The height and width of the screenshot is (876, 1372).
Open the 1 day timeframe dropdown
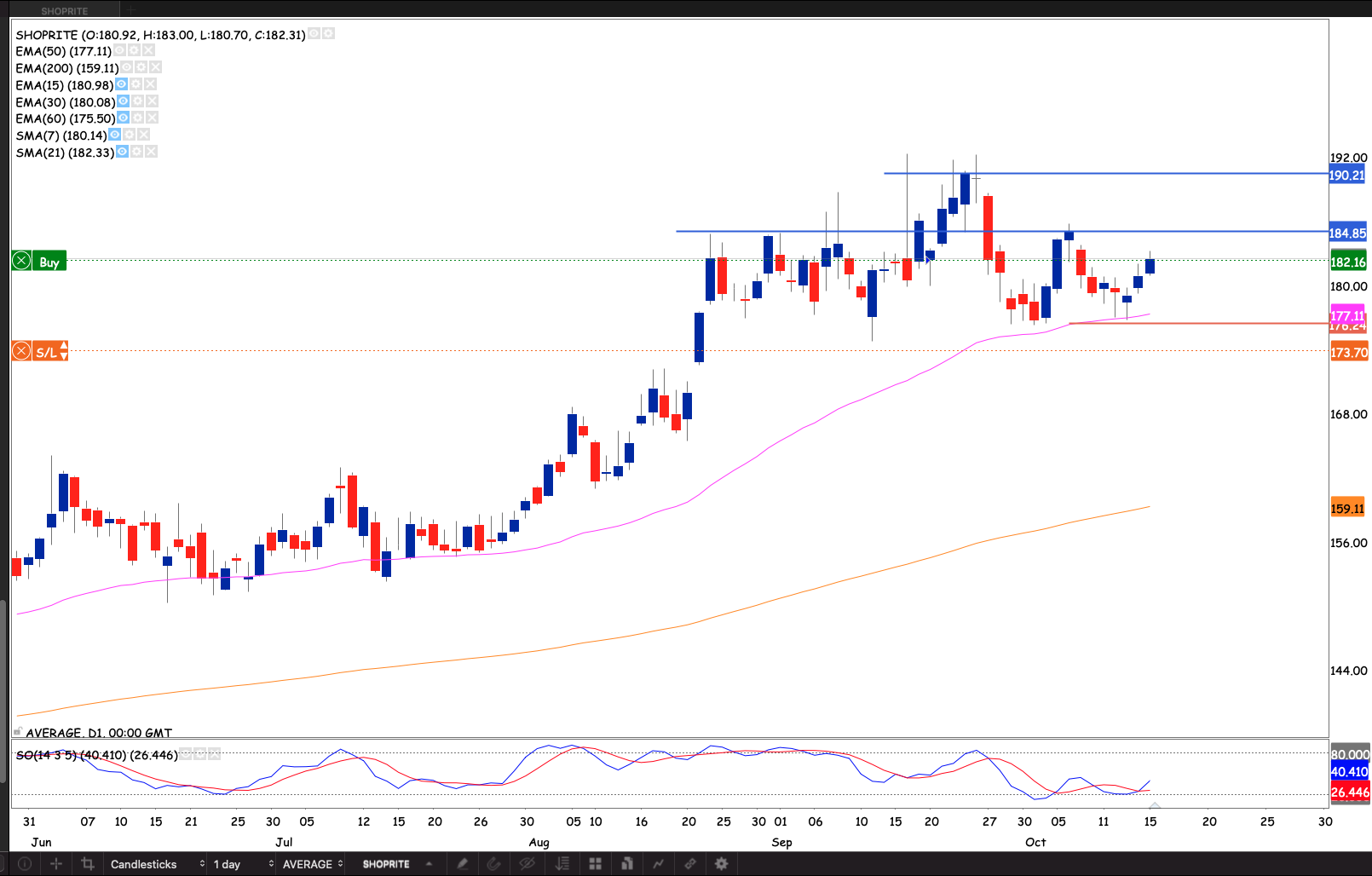pos(243,864)
